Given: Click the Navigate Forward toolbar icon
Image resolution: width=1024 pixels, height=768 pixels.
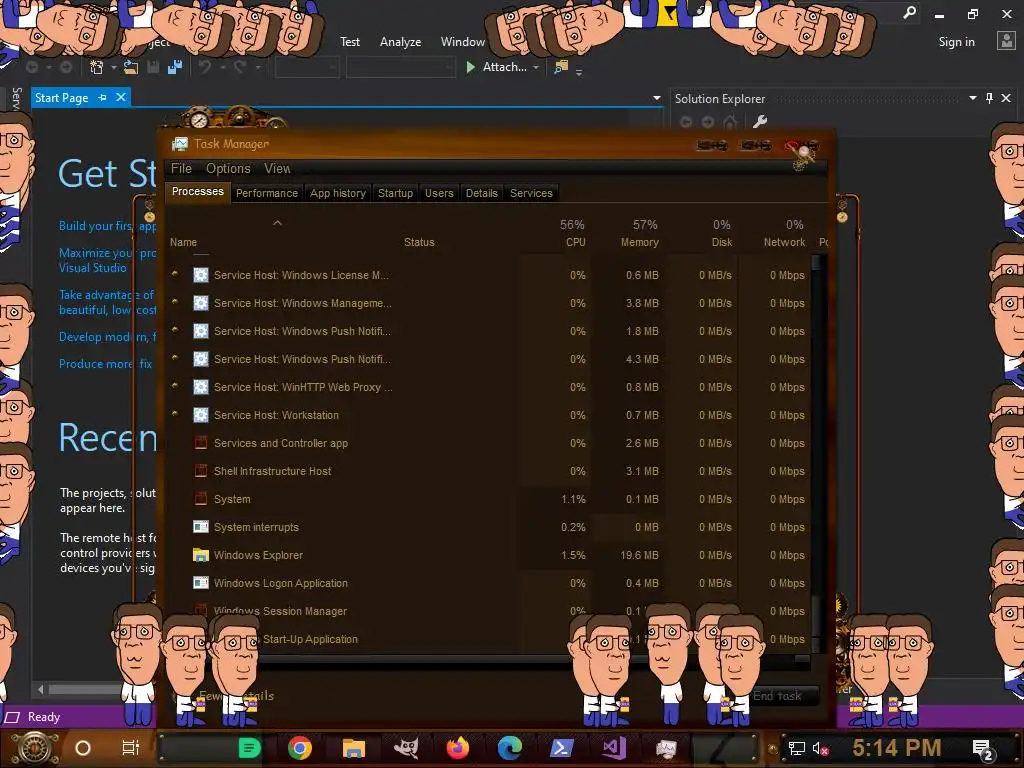Looking at the screenshot, I should 65,67.
